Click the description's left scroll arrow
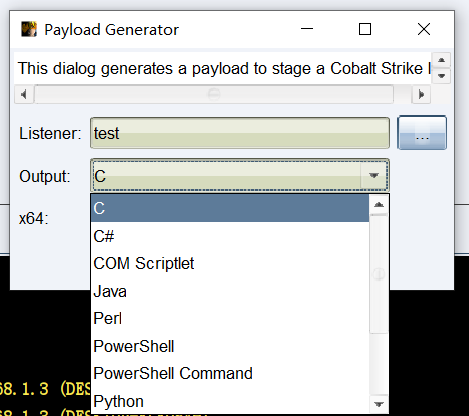This screenshot has height=416, width=469. tap(24, 95)
